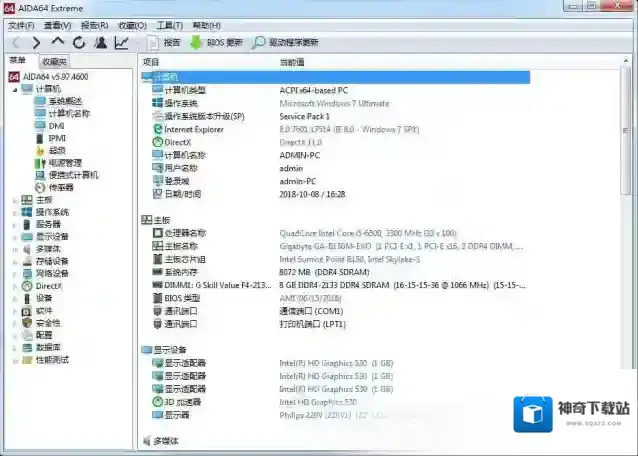Click the Forward navigation arrow in toolbar
Image resolution: width=638 pixels, height=456 pixels.
pos(36,43)
